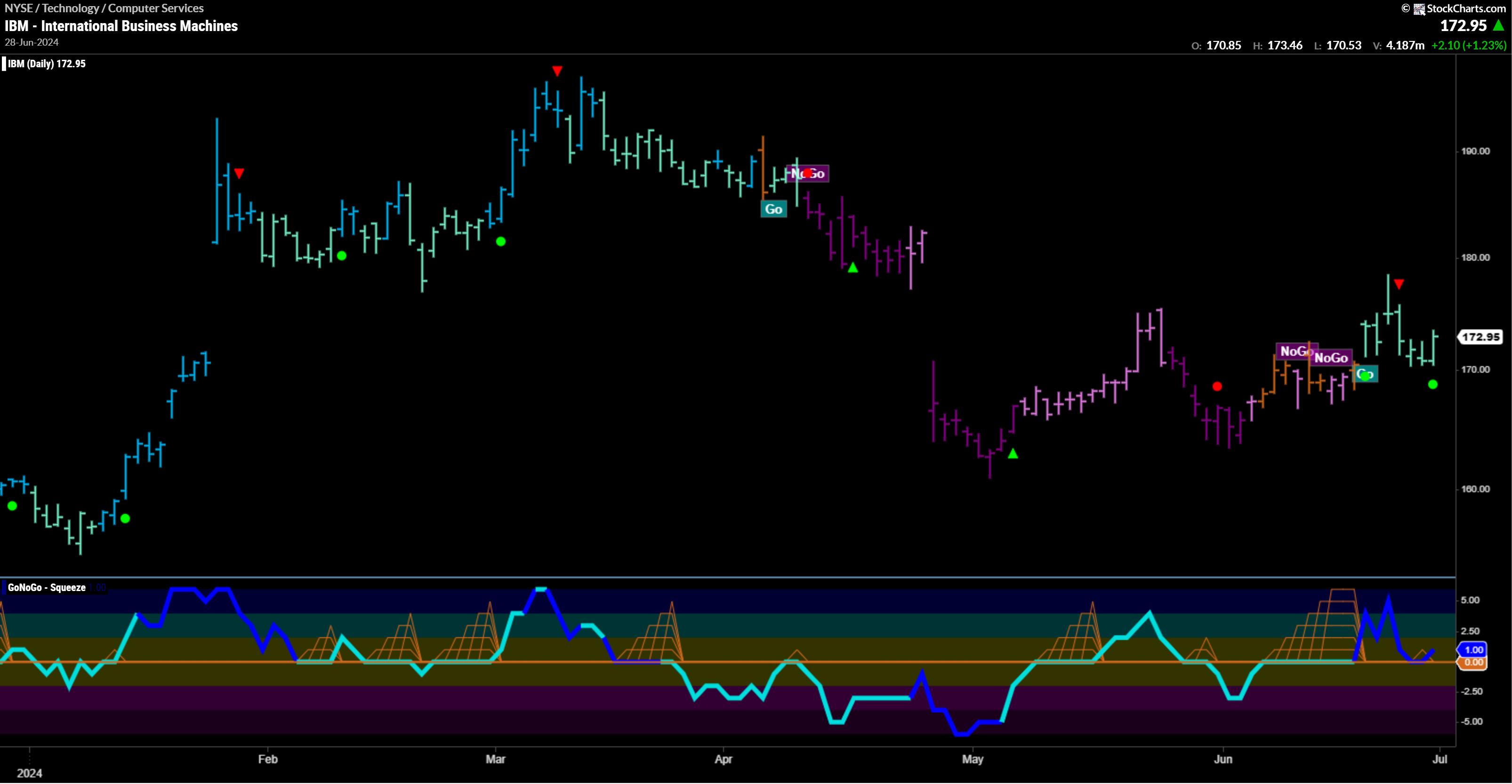
Task: Click the Mar label on time axis
Action: (495, 759)
